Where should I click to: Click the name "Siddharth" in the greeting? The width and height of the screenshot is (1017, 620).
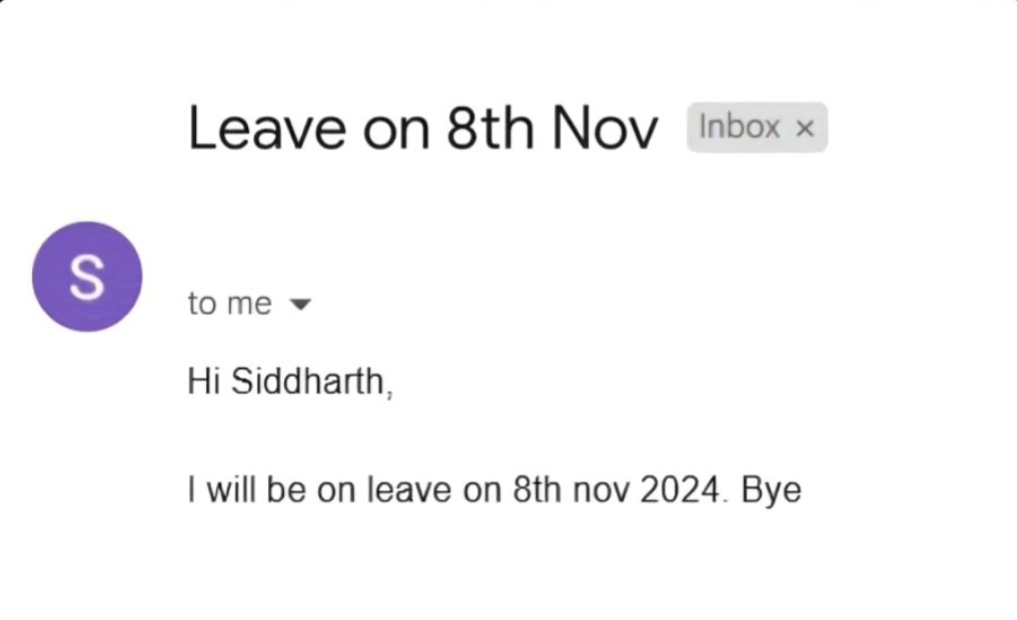(x=307, y=381)
